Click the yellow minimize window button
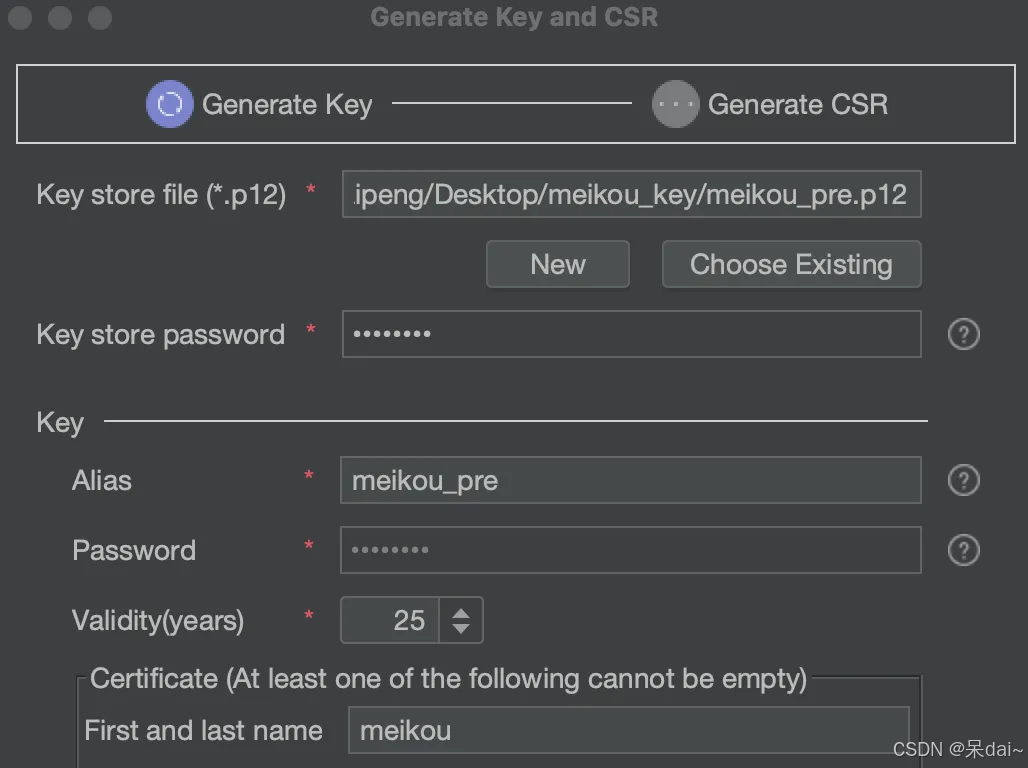This screenshot has width=1028, height=768. click(60, 18)
